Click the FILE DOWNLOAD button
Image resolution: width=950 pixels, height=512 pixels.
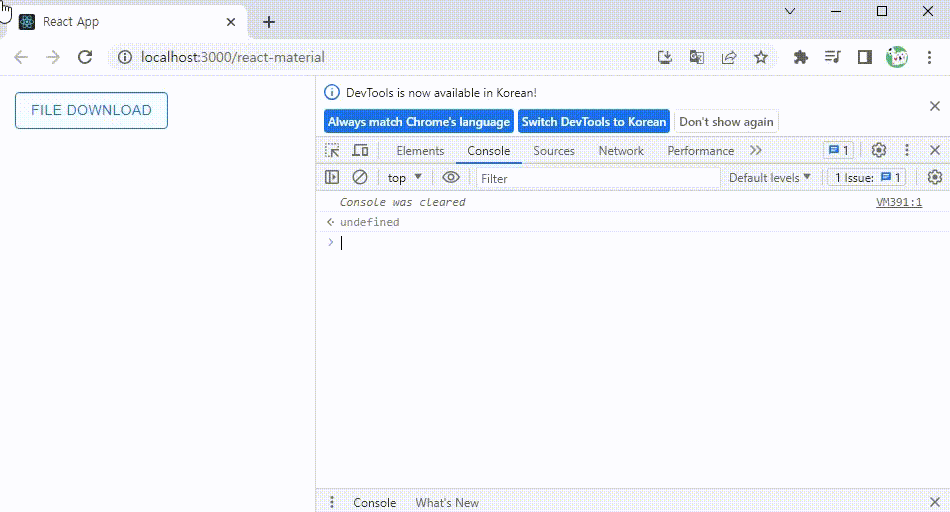tap(91, 110)
